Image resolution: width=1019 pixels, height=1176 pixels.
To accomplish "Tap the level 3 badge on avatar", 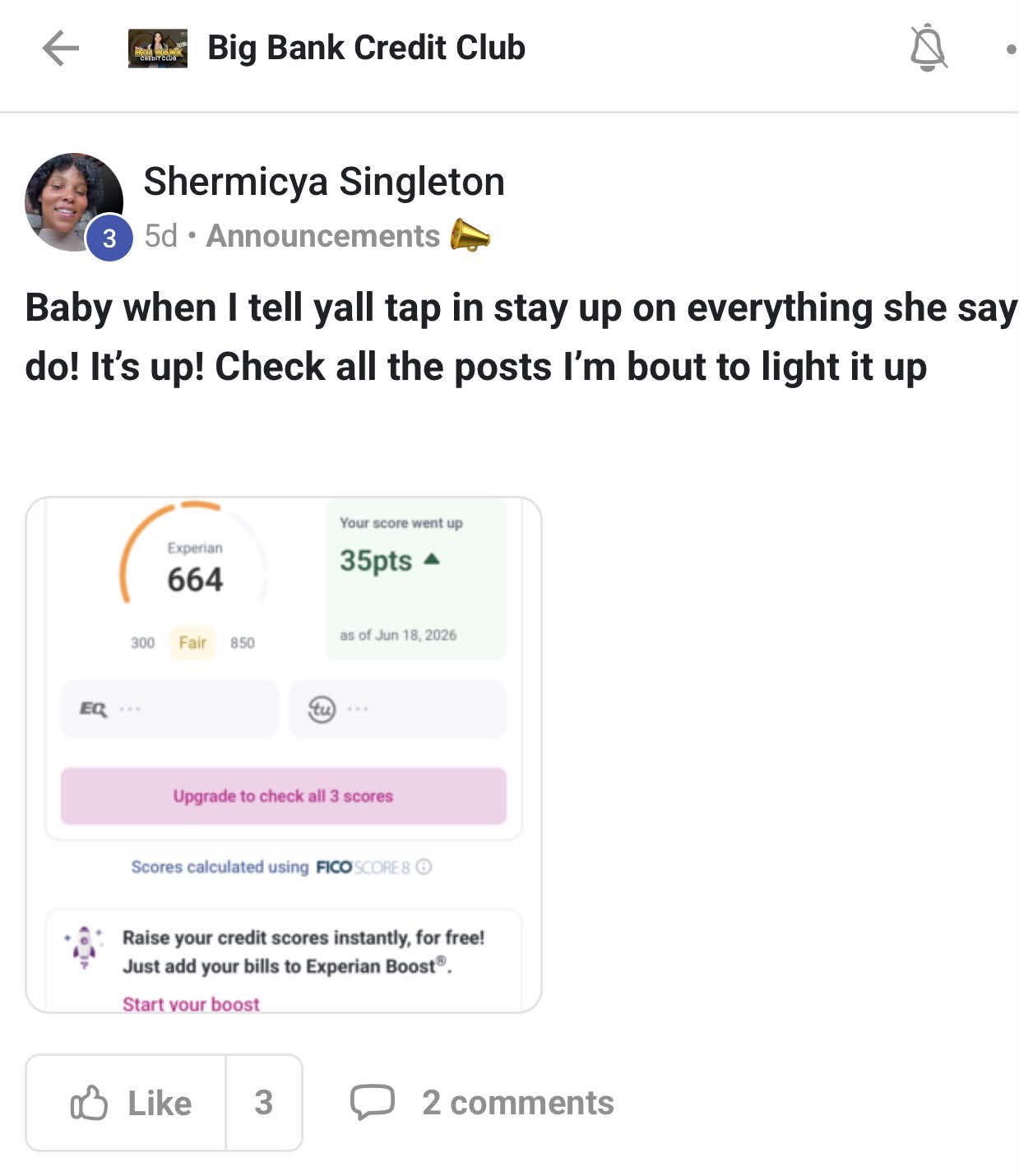I will point(109,238).
